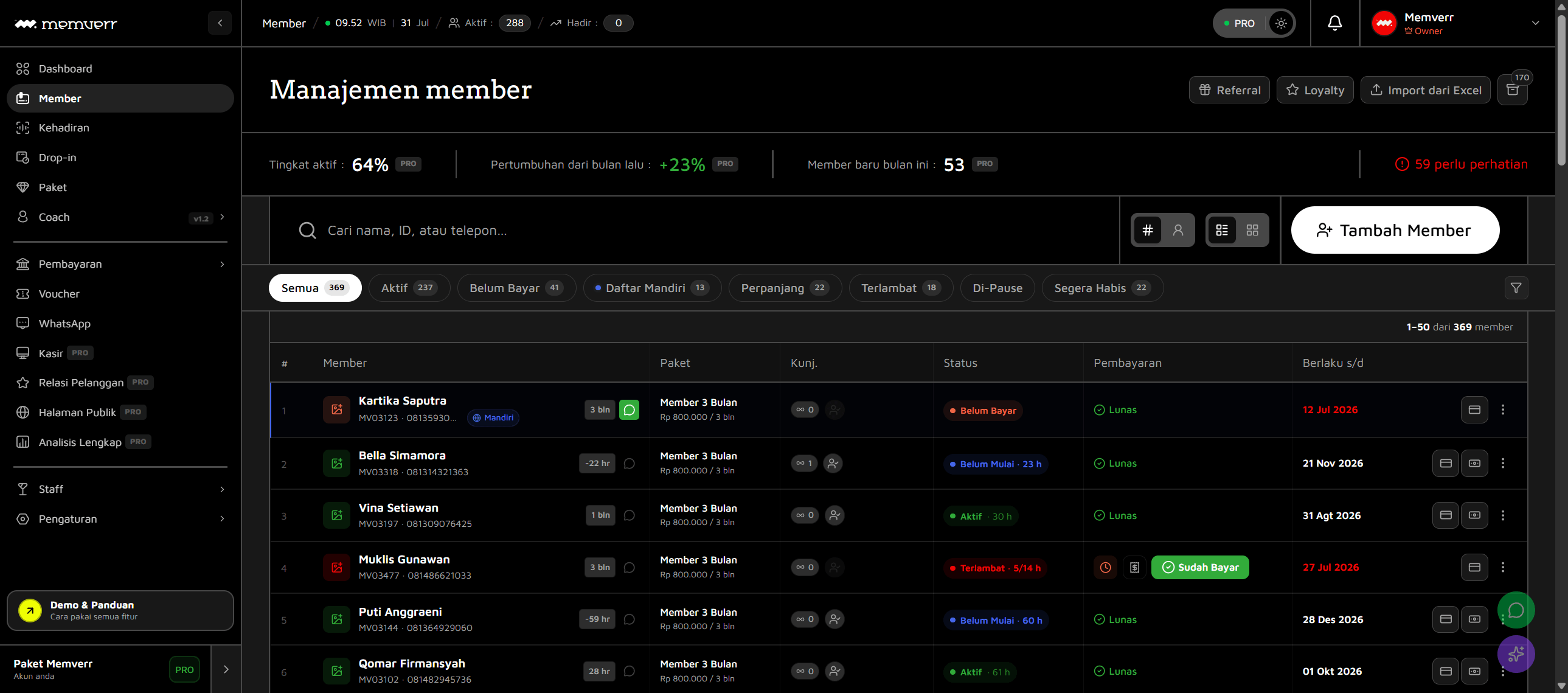Click the 59 perlu perhatian alert
This screenshot has height=693, width=1568.
pos(1461,164)
